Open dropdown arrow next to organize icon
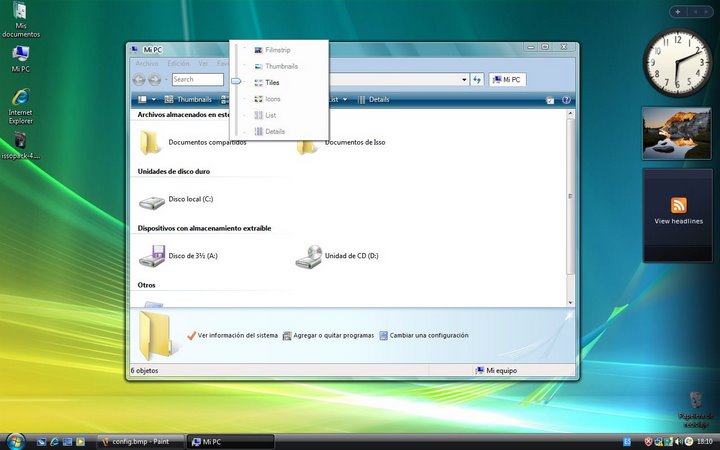 click(x=154, y=99)
